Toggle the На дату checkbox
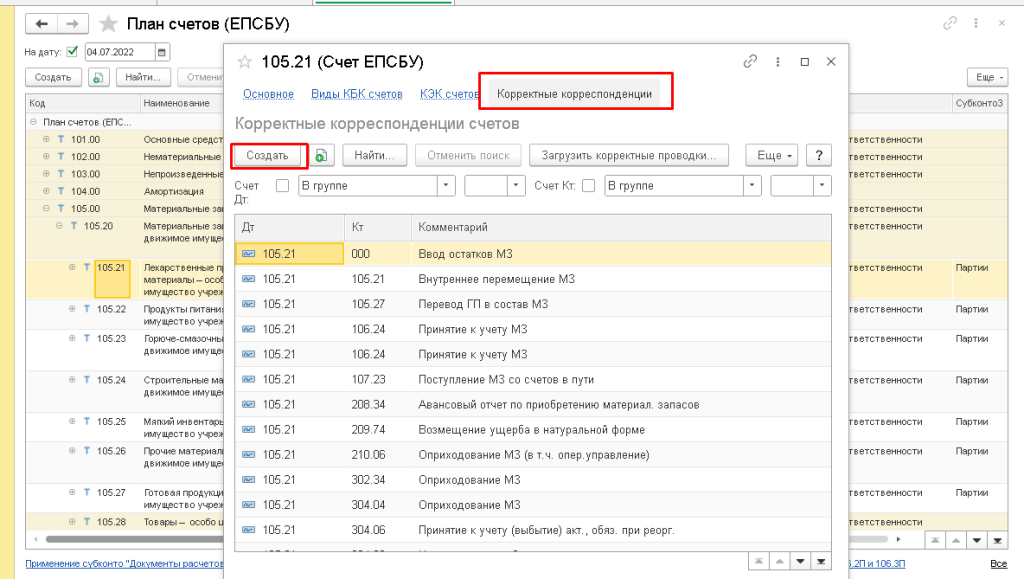 pyautogui.click(x=72, y=52)
